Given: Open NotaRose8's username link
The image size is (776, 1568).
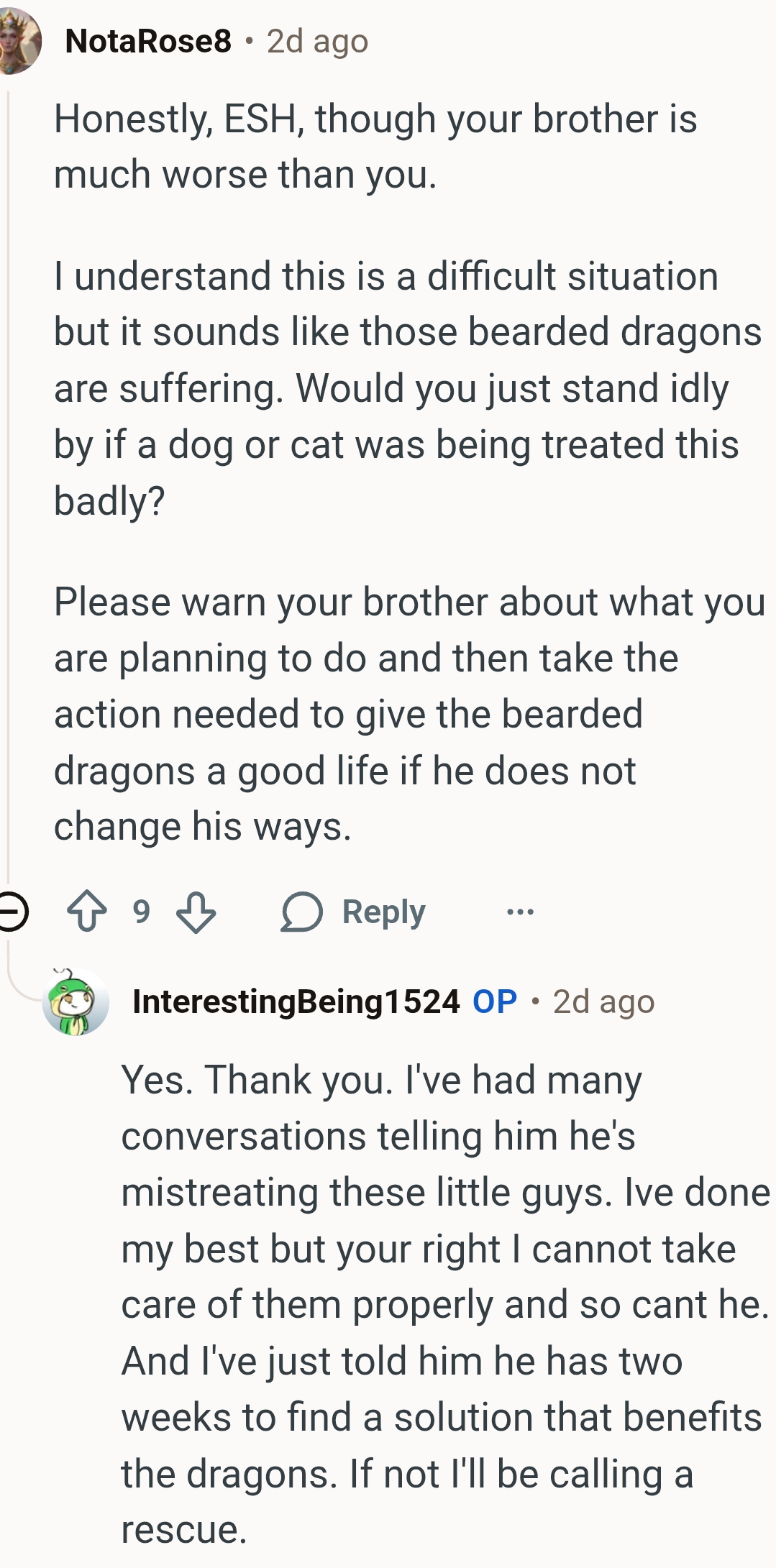Looking at the screenshot, I should (x=146, y=42).
